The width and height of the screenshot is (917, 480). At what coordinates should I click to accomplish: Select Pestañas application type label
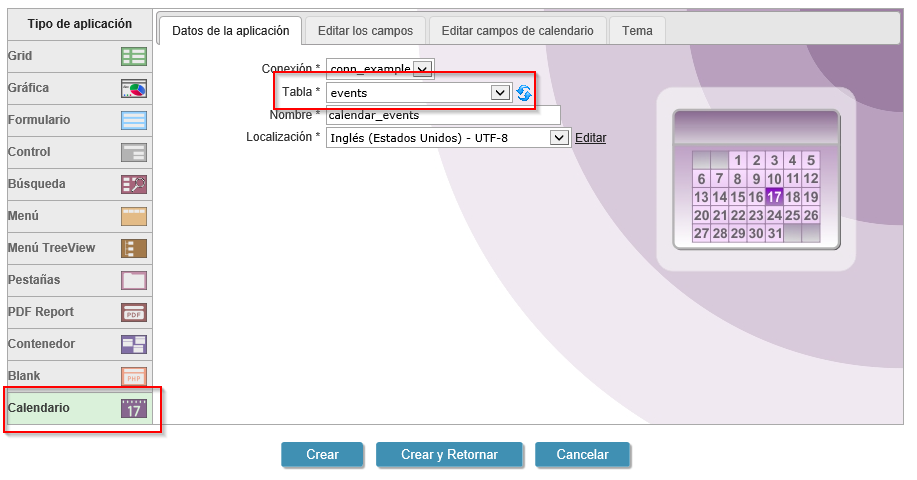[x=33, y=279]
